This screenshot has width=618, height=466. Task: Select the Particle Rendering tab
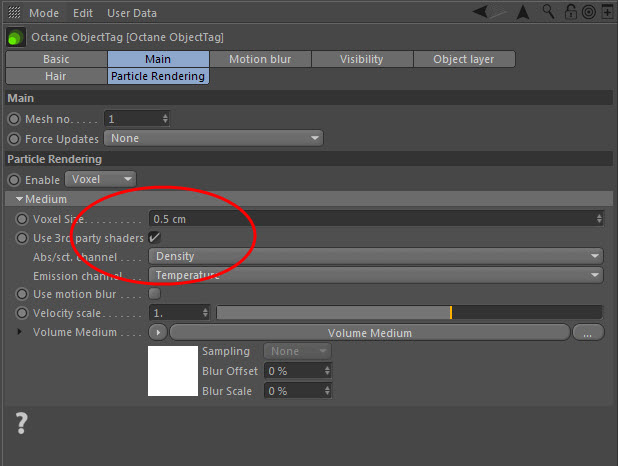pyautogui.click(x=158, y=76)
